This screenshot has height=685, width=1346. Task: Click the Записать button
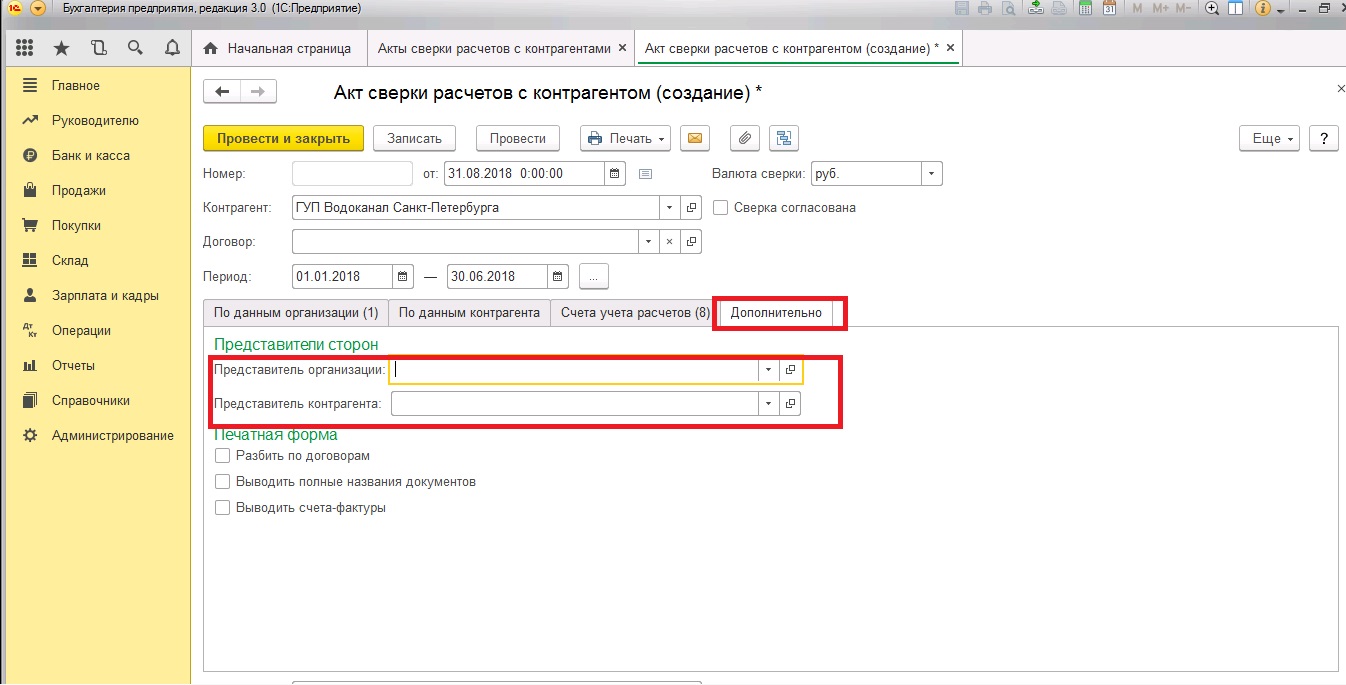414,138
